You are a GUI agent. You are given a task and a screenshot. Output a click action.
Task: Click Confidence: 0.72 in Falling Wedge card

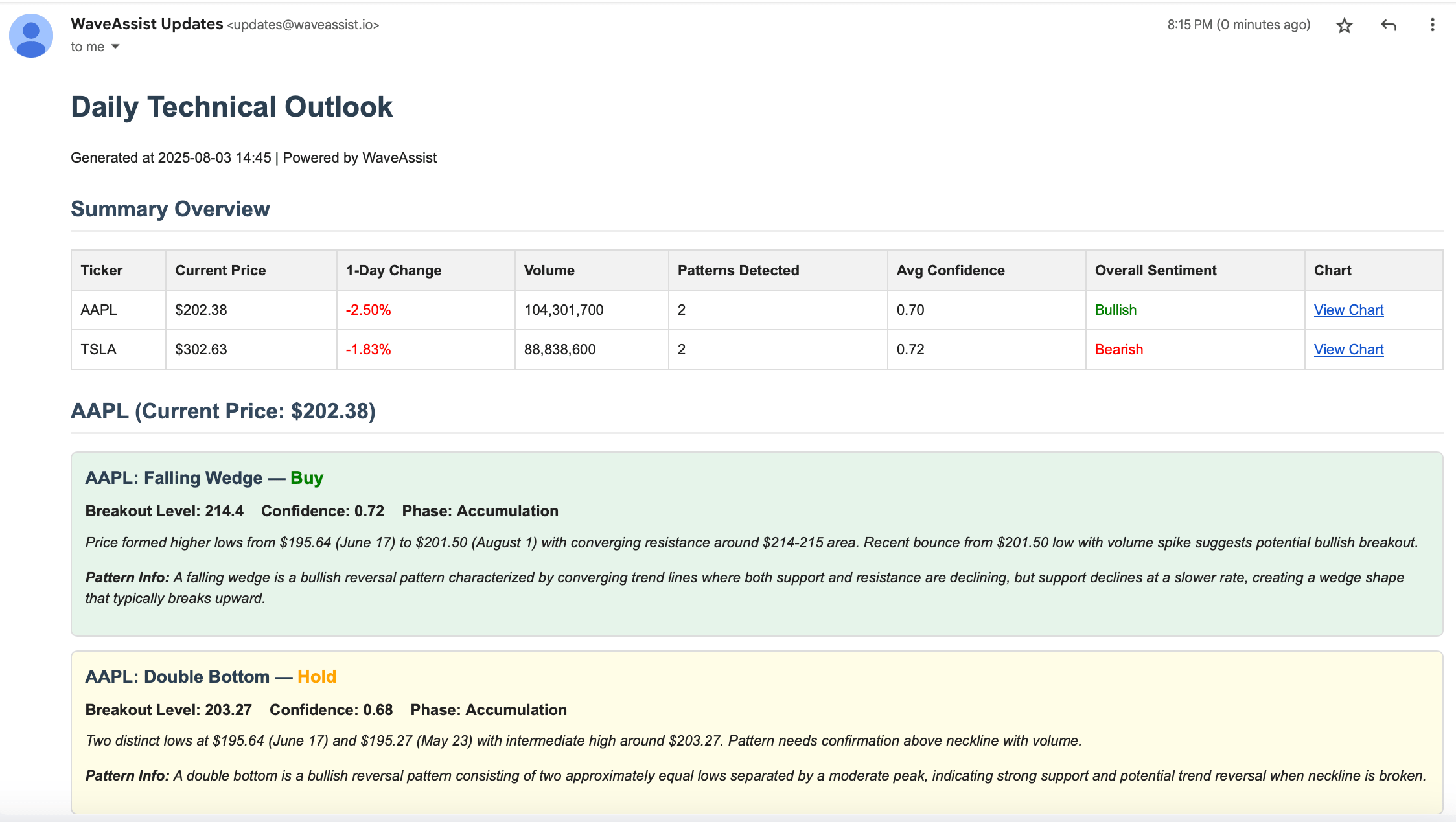coord(323,511)
